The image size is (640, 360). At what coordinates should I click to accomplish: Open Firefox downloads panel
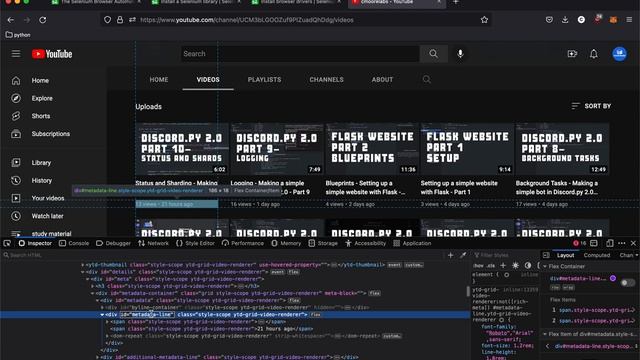coord(565,20)
